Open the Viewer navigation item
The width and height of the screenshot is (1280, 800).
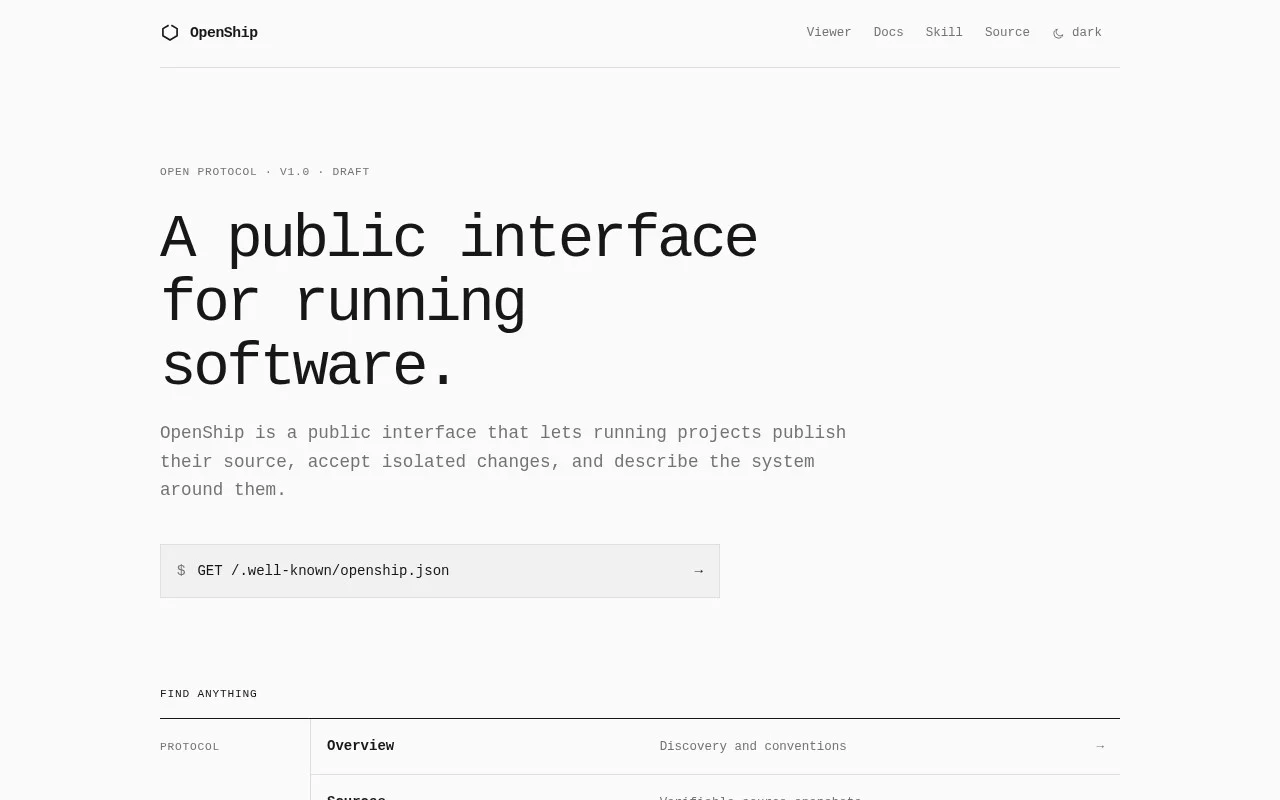pos(829,33)
